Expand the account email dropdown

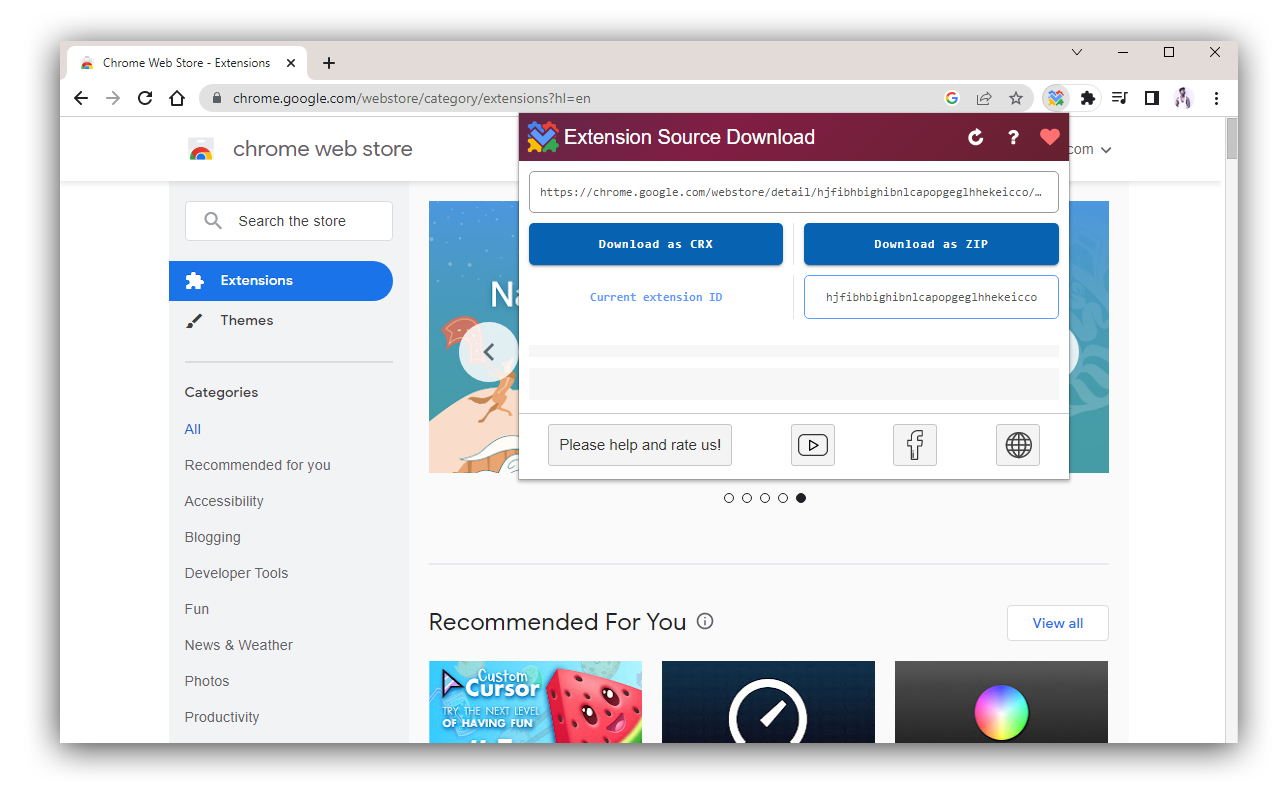click(1106, 150)
